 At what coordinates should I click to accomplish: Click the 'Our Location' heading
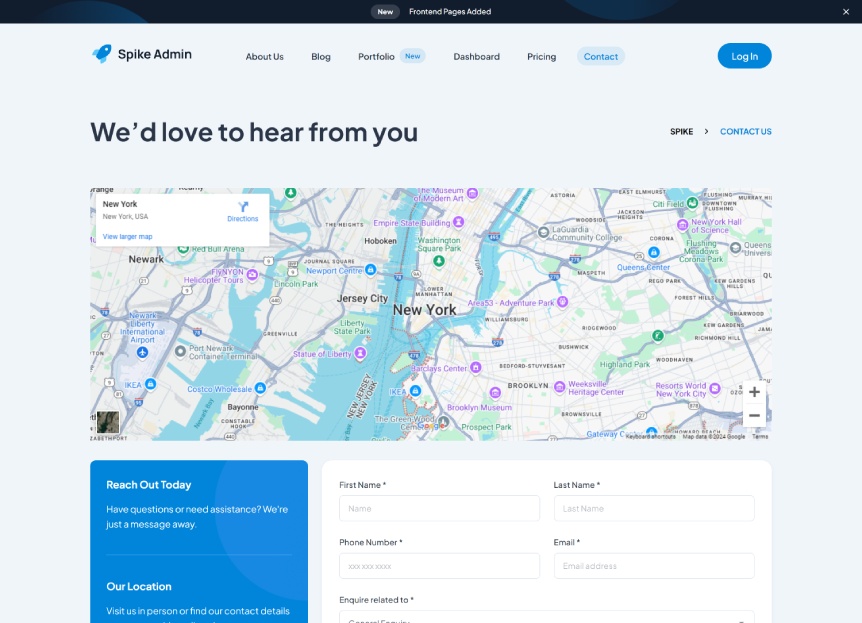[139, 586]
